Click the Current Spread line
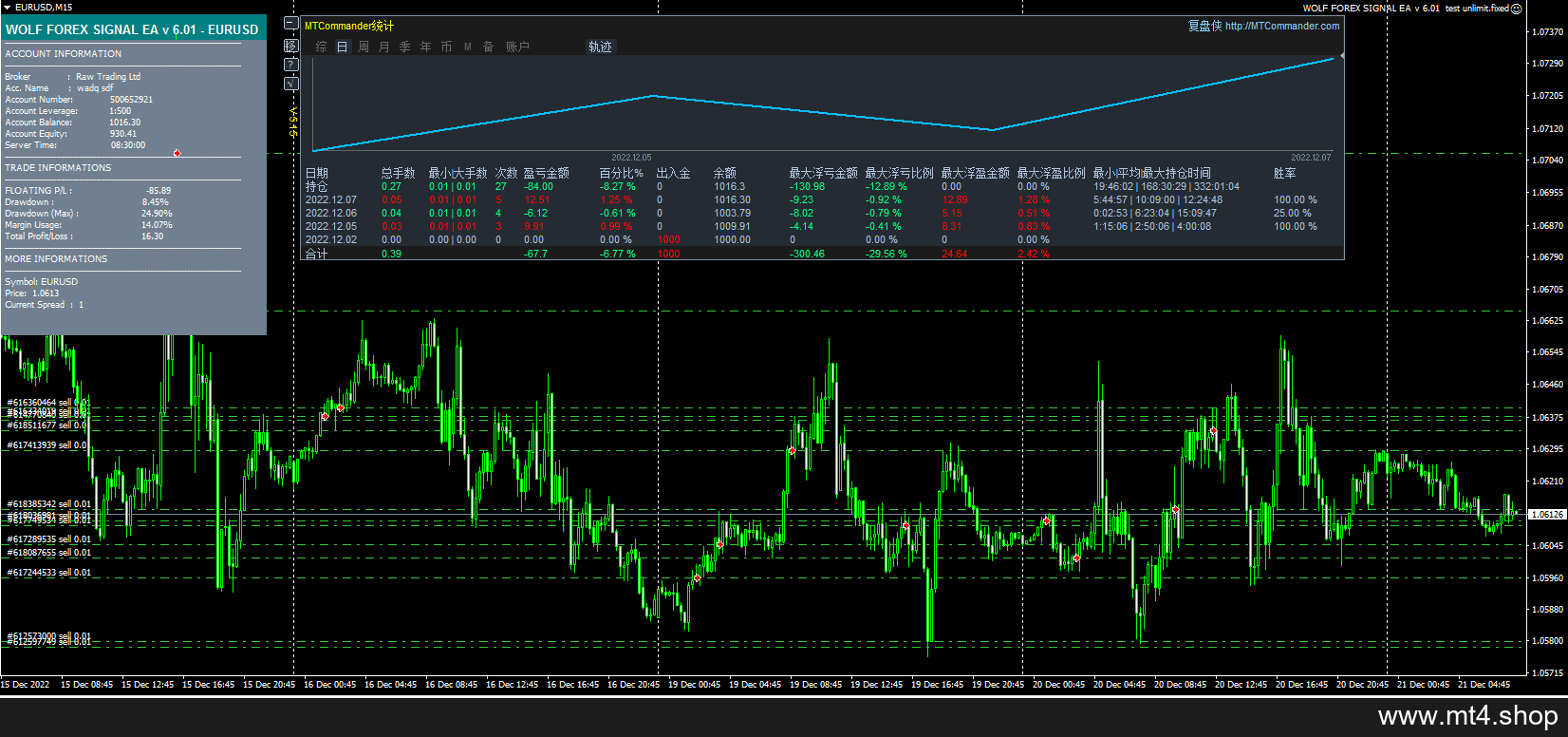Screen dimensions: 1568x737 [45, 305]
